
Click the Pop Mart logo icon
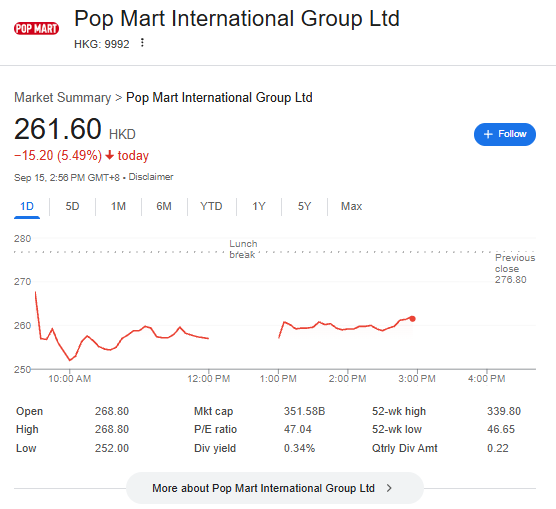[37, 28]
